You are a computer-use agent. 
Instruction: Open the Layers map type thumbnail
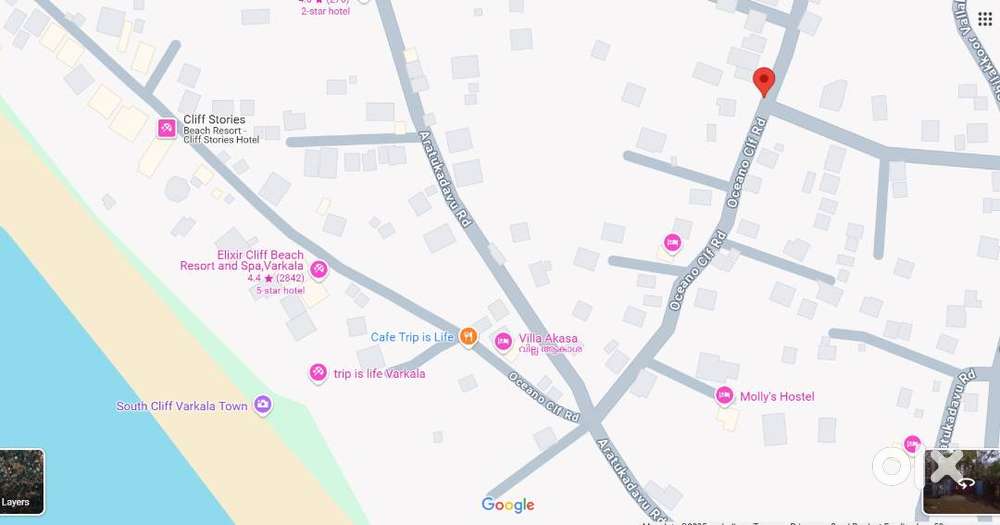(22, 482)
